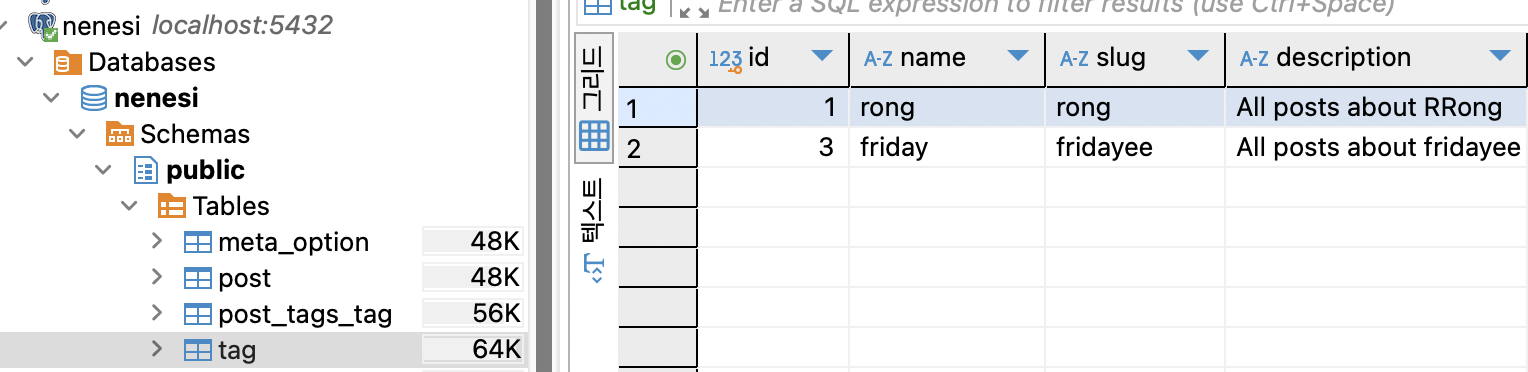
Task: Open the description column filter dropdown
Action: click(x=1499, y=58)
